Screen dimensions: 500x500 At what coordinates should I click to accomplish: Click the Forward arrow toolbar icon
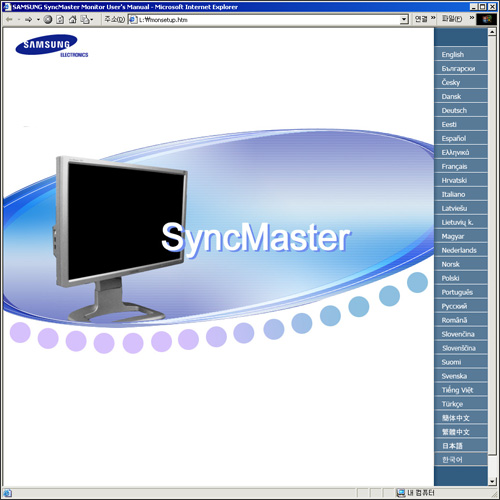click(x=29, y=20)
